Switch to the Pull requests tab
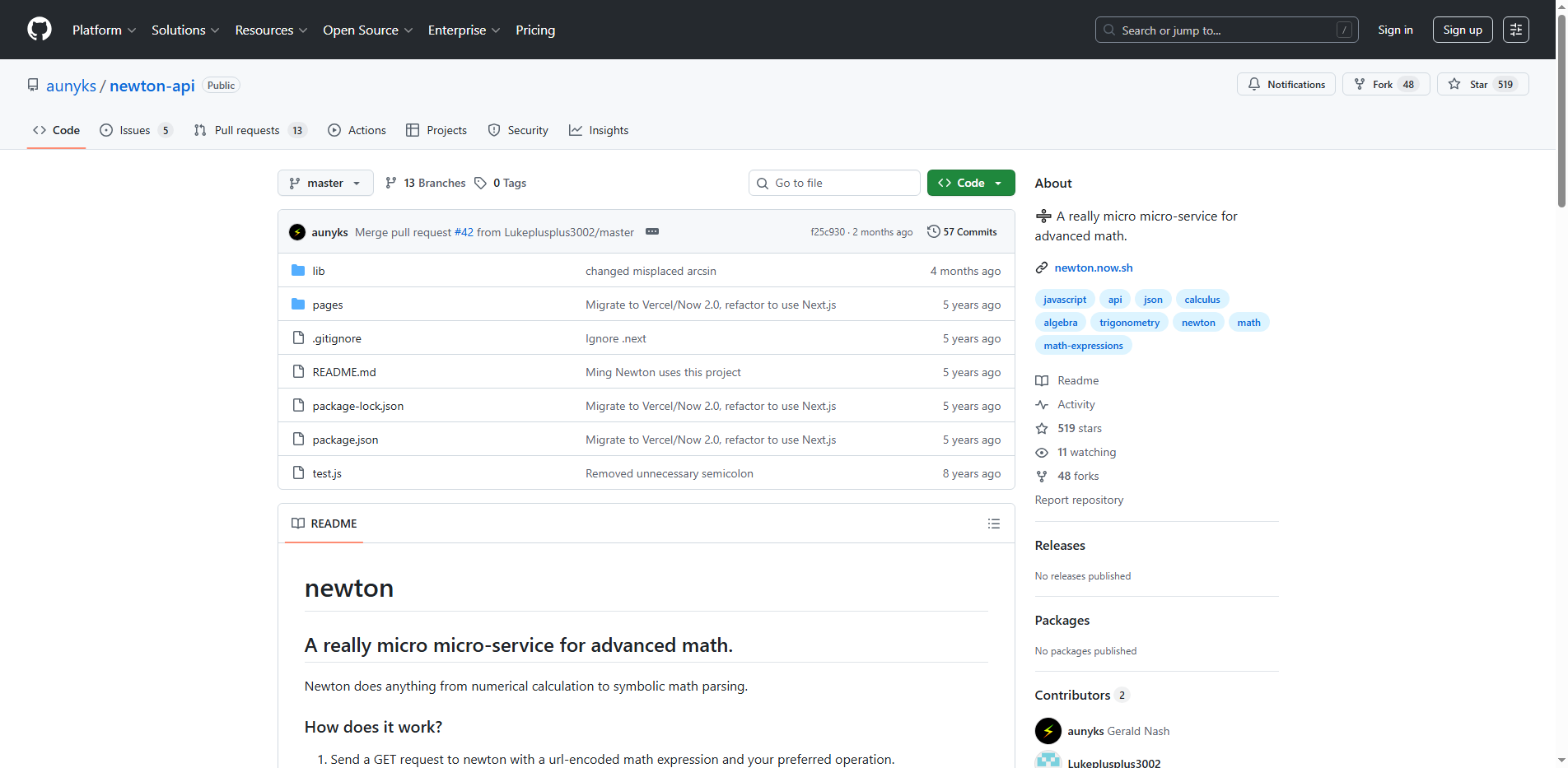This screenshot has height=768, width=1568. point(246,130)
